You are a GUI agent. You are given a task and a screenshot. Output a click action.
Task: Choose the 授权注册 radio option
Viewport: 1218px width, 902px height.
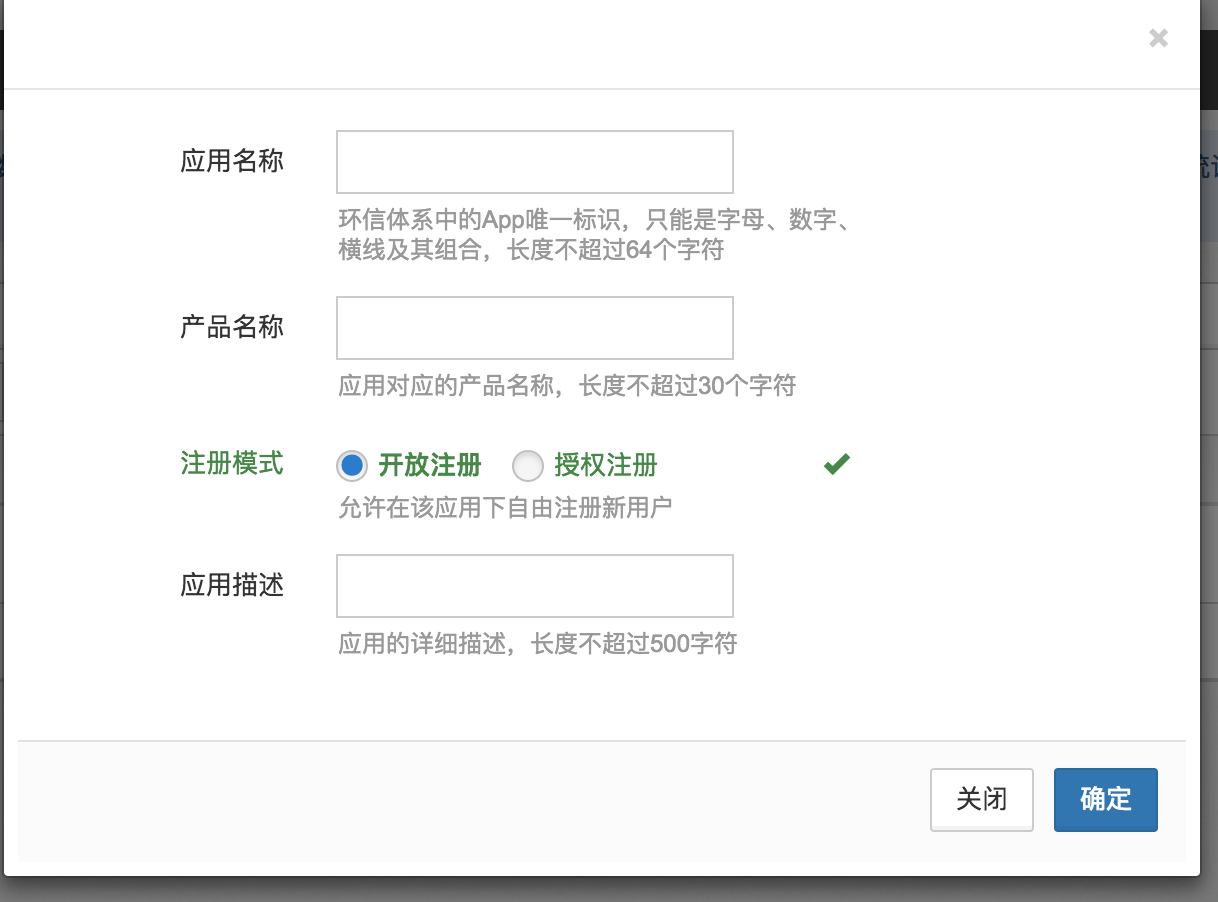pyautogui.click(x=527, y=465)
